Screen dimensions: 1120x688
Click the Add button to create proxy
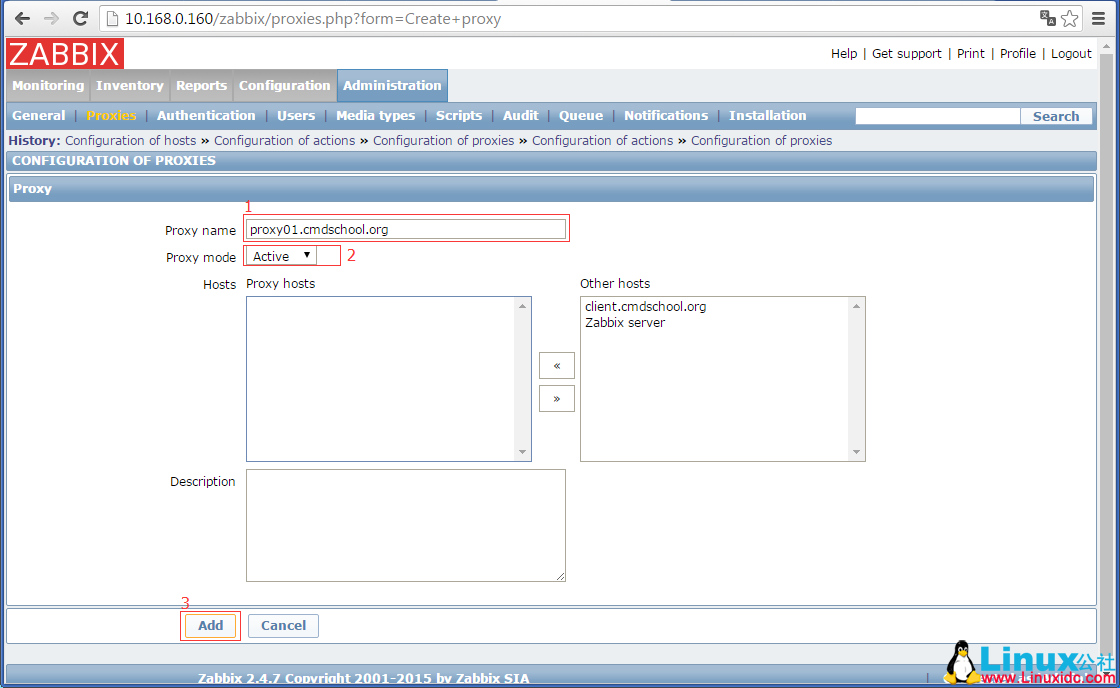click(x=210, y=625)
